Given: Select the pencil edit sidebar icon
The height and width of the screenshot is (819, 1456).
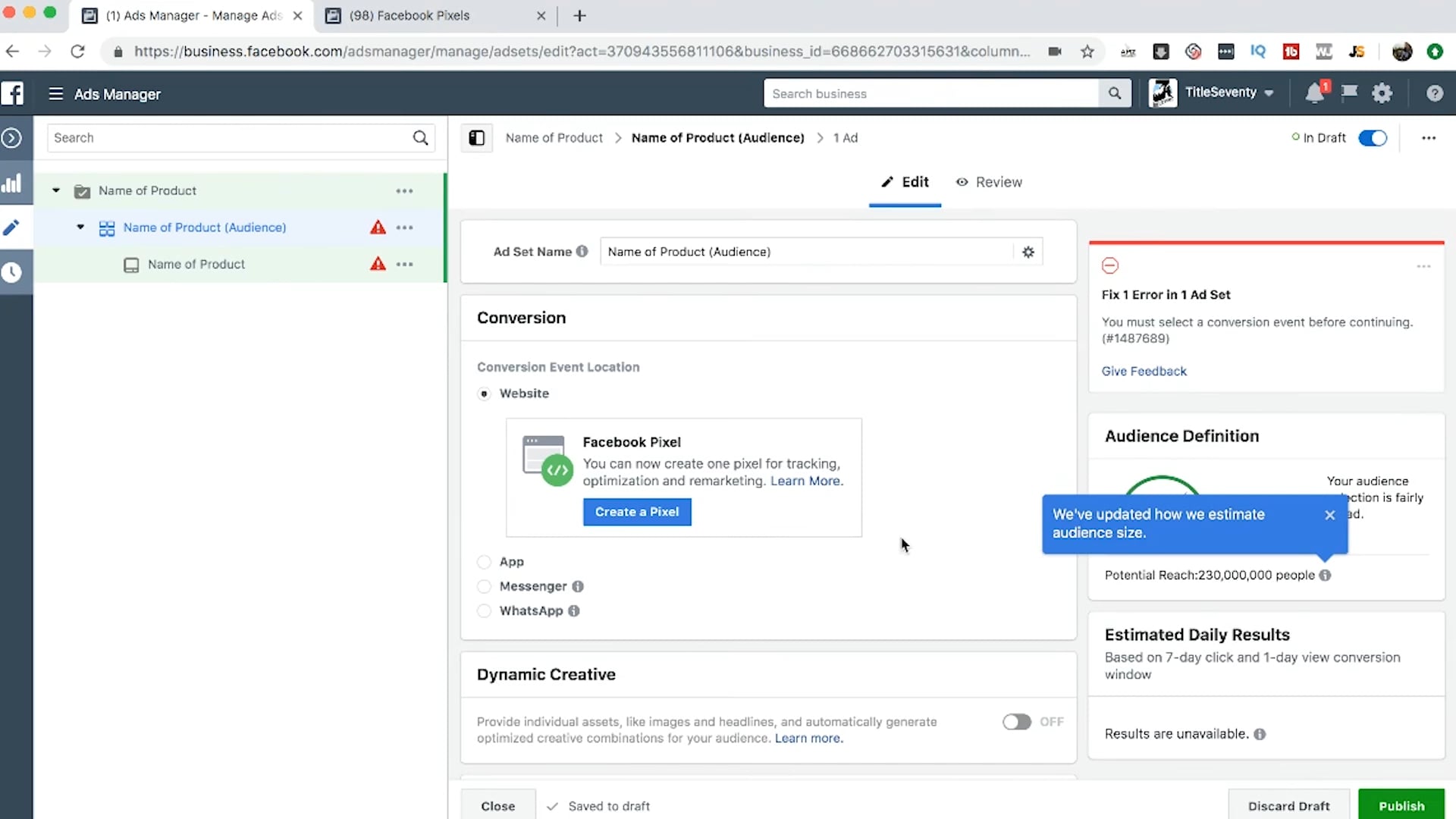Looking at the screenshot, I should [x=11, y=227].
